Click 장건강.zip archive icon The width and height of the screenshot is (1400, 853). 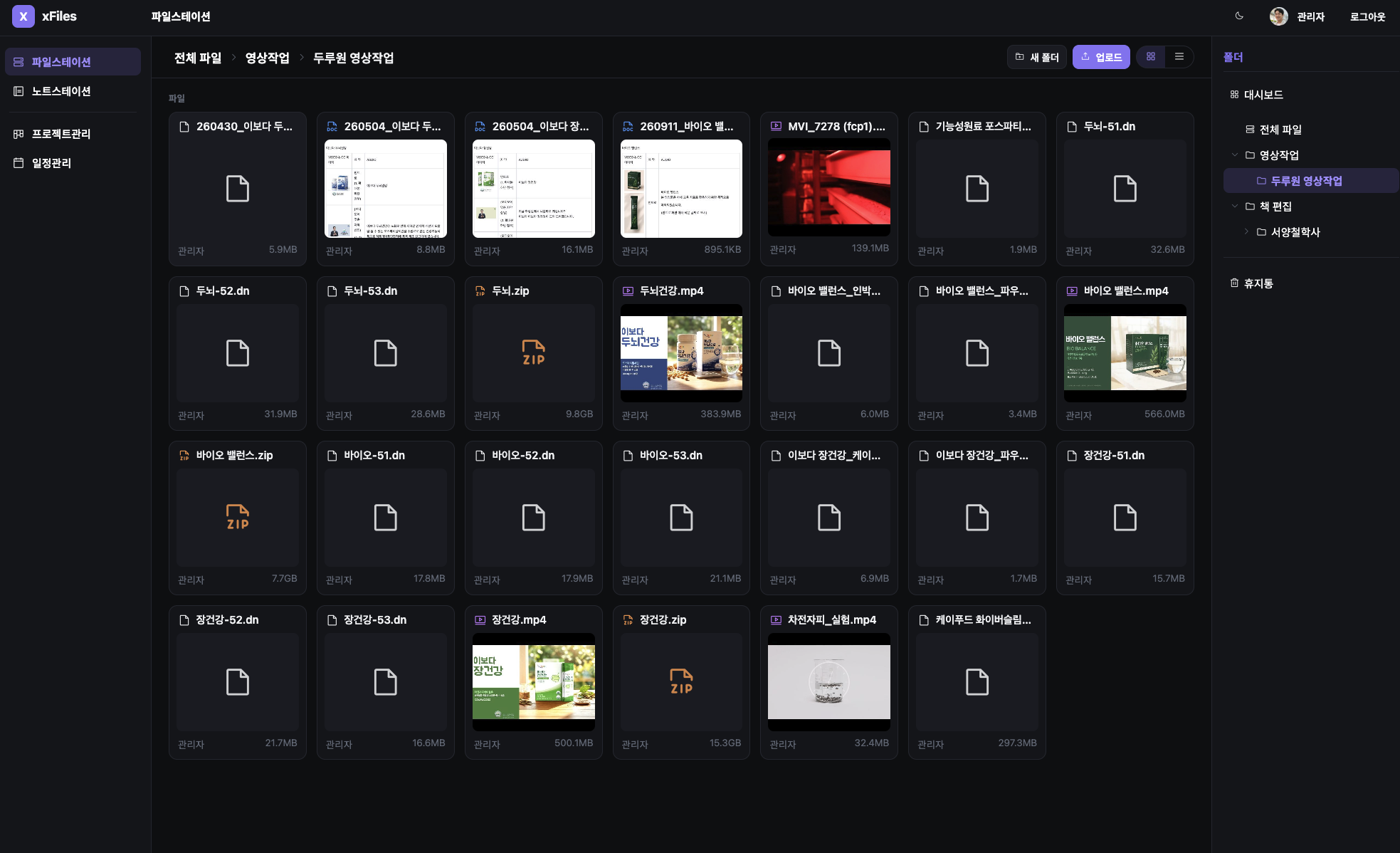[681, 682]
